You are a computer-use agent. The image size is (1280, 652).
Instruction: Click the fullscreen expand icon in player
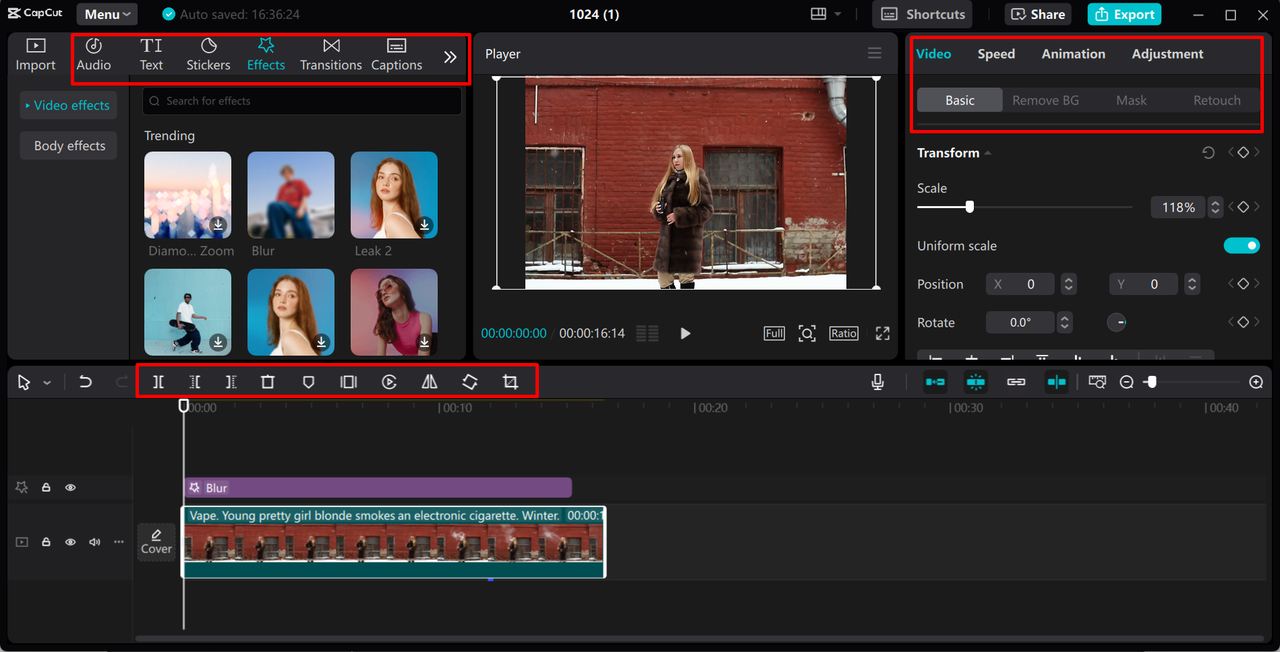(x=882, y=333)
